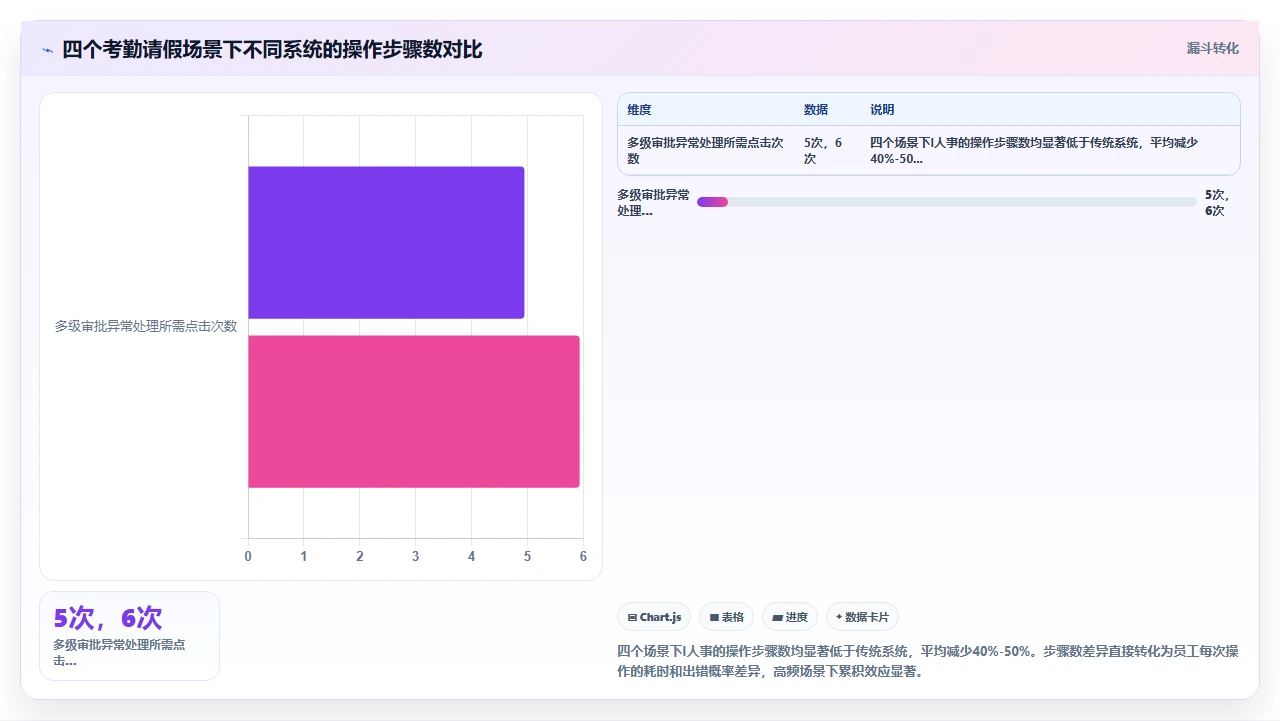Click the page title 四个考勤请假场景下不同系统的操作步骤数对比
Screen dimensions: 1280x721
pyautogui.click(x=272, y=49)
